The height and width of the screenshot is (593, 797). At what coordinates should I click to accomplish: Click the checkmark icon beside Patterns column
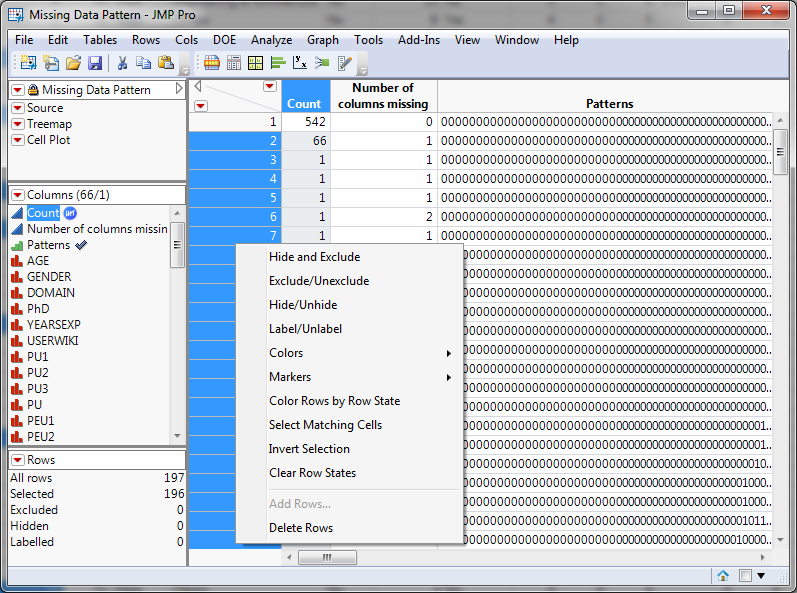click(x=81, y=245)
